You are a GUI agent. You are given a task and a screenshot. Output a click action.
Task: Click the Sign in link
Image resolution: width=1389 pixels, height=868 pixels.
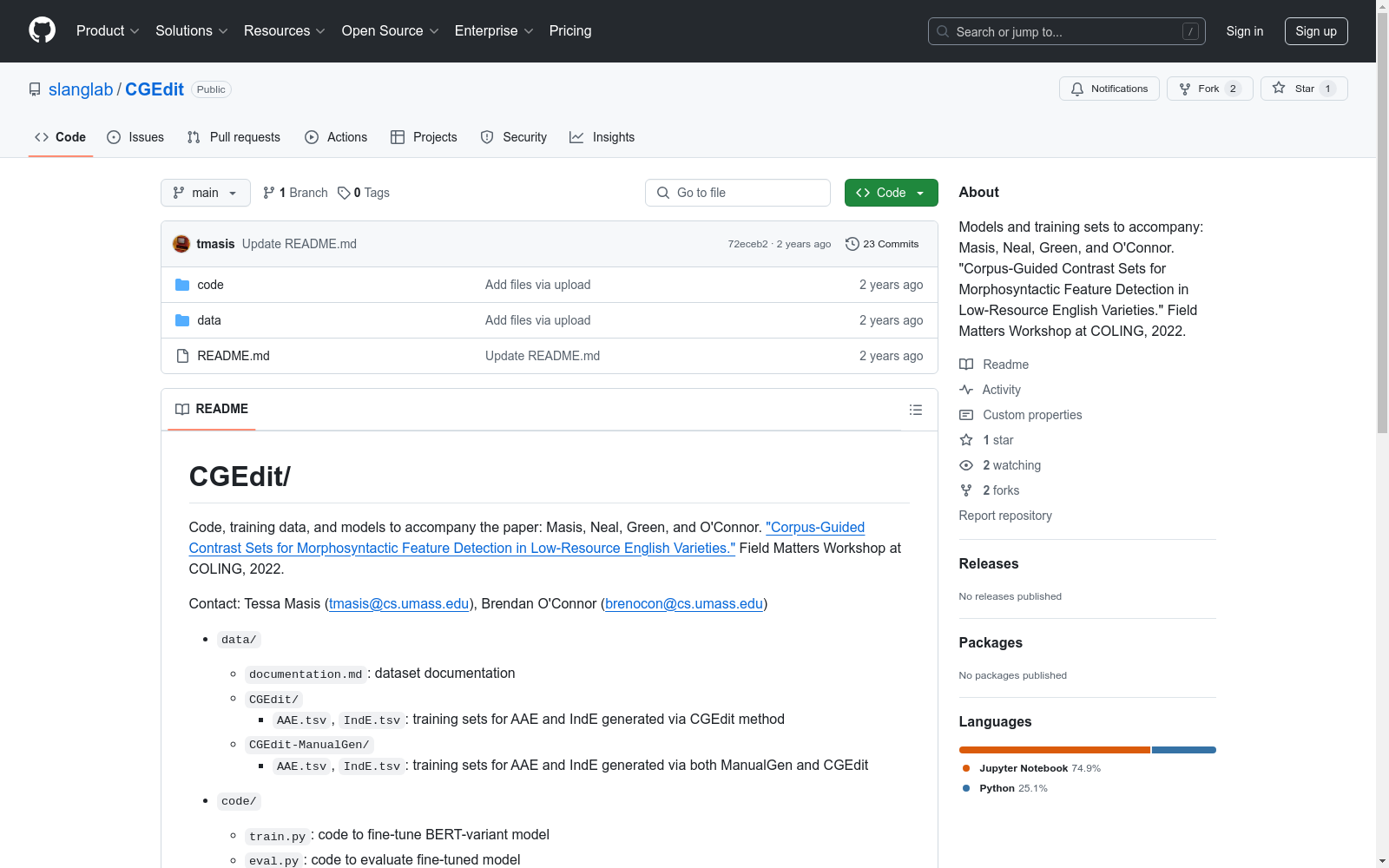coord(1245,31)
